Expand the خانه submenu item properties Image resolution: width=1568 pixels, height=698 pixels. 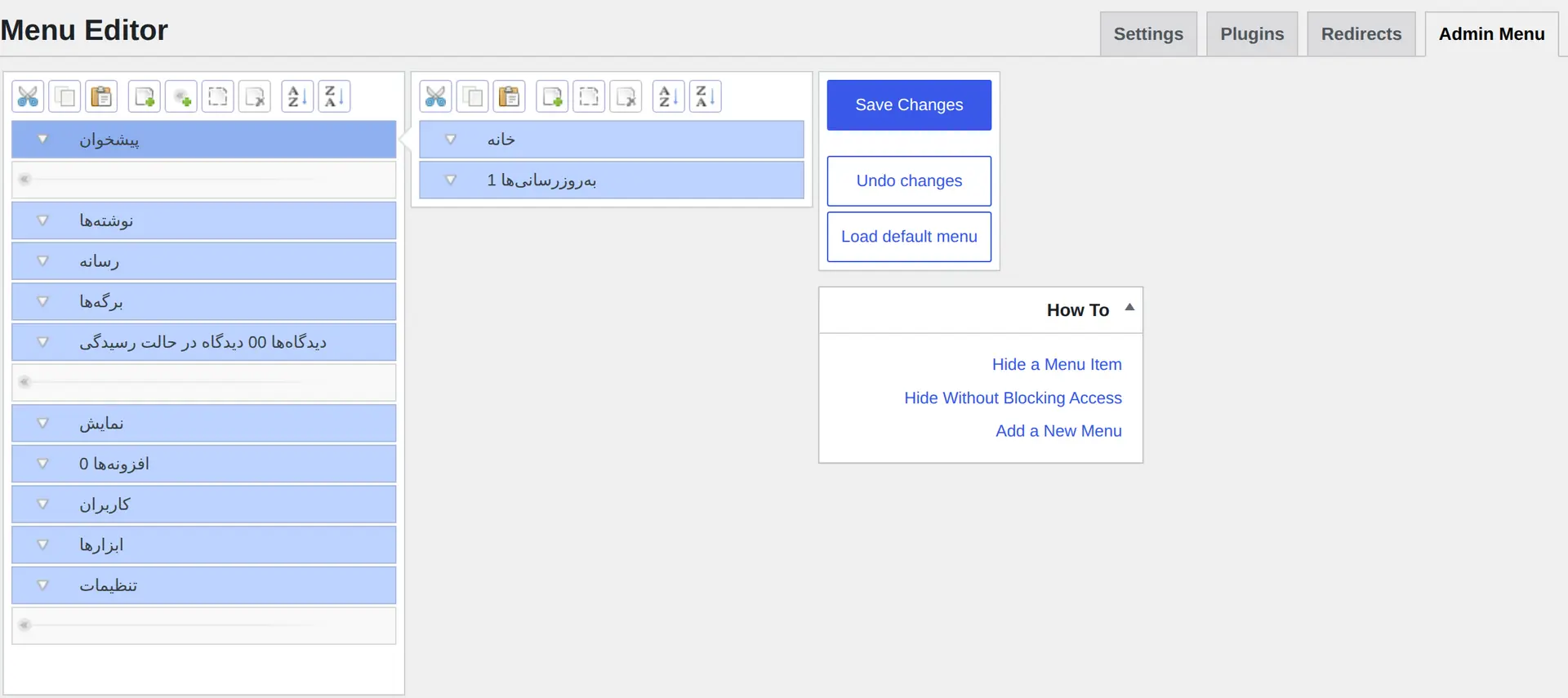click(x=450, y=140)
